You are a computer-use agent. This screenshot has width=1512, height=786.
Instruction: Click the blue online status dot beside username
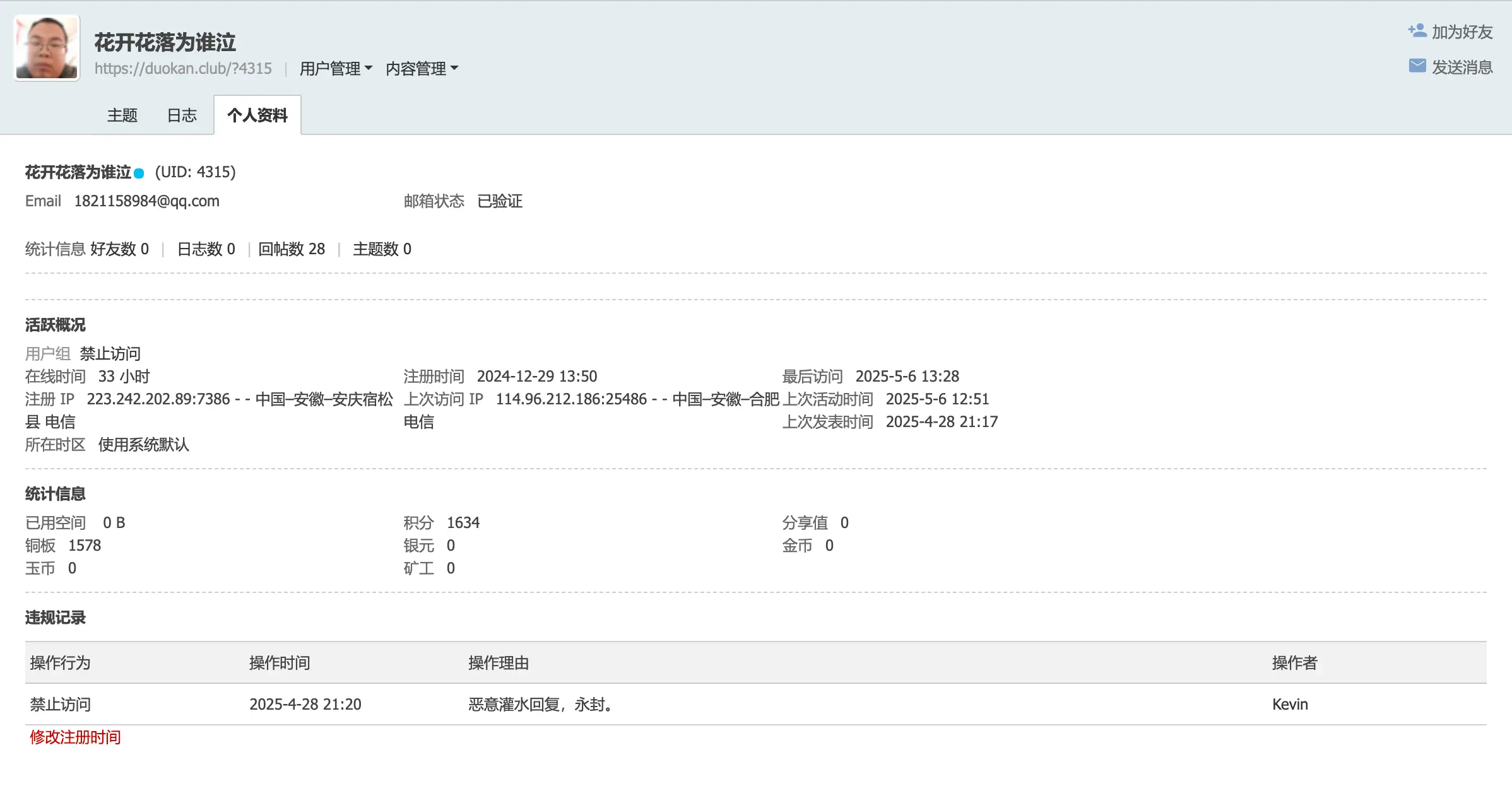pos(140,172)
